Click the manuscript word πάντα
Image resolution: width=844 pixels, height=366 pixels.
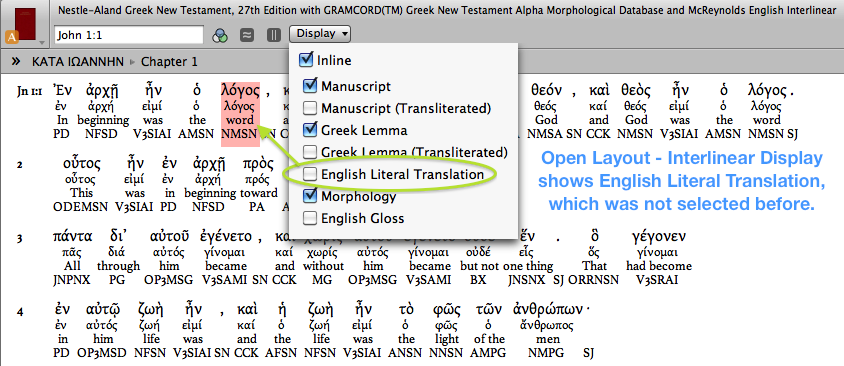coord(73,236)
